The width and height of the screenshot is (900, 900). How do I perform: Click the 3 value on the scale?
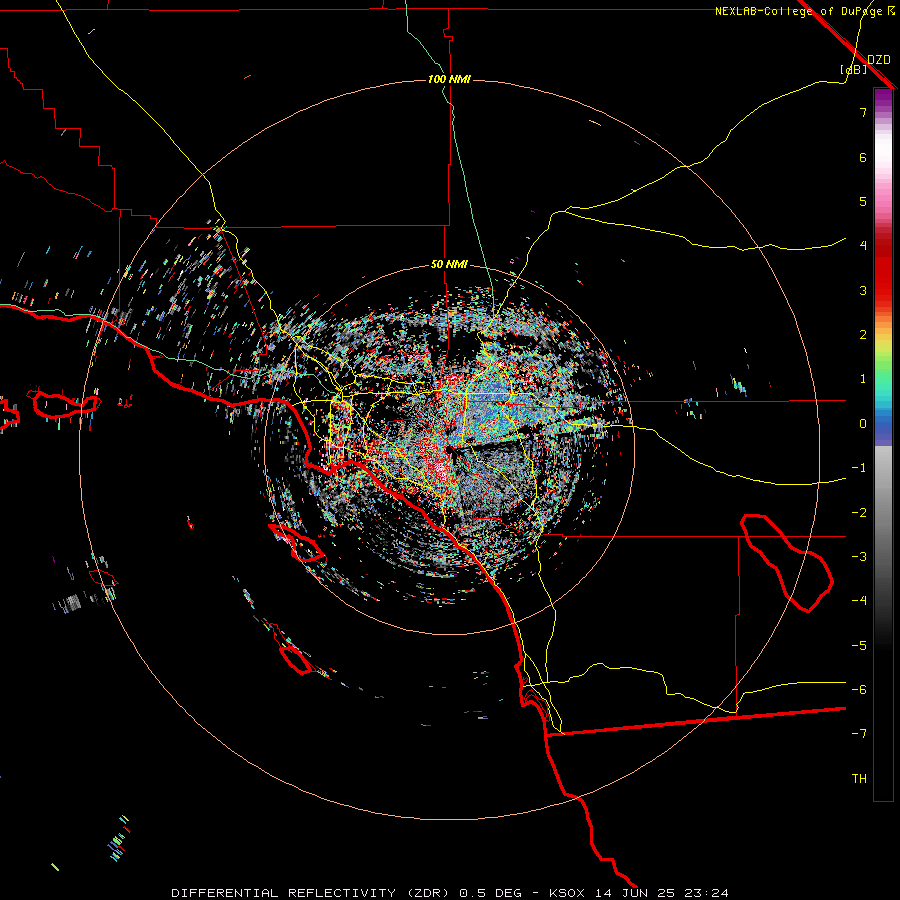pos(863,290)
